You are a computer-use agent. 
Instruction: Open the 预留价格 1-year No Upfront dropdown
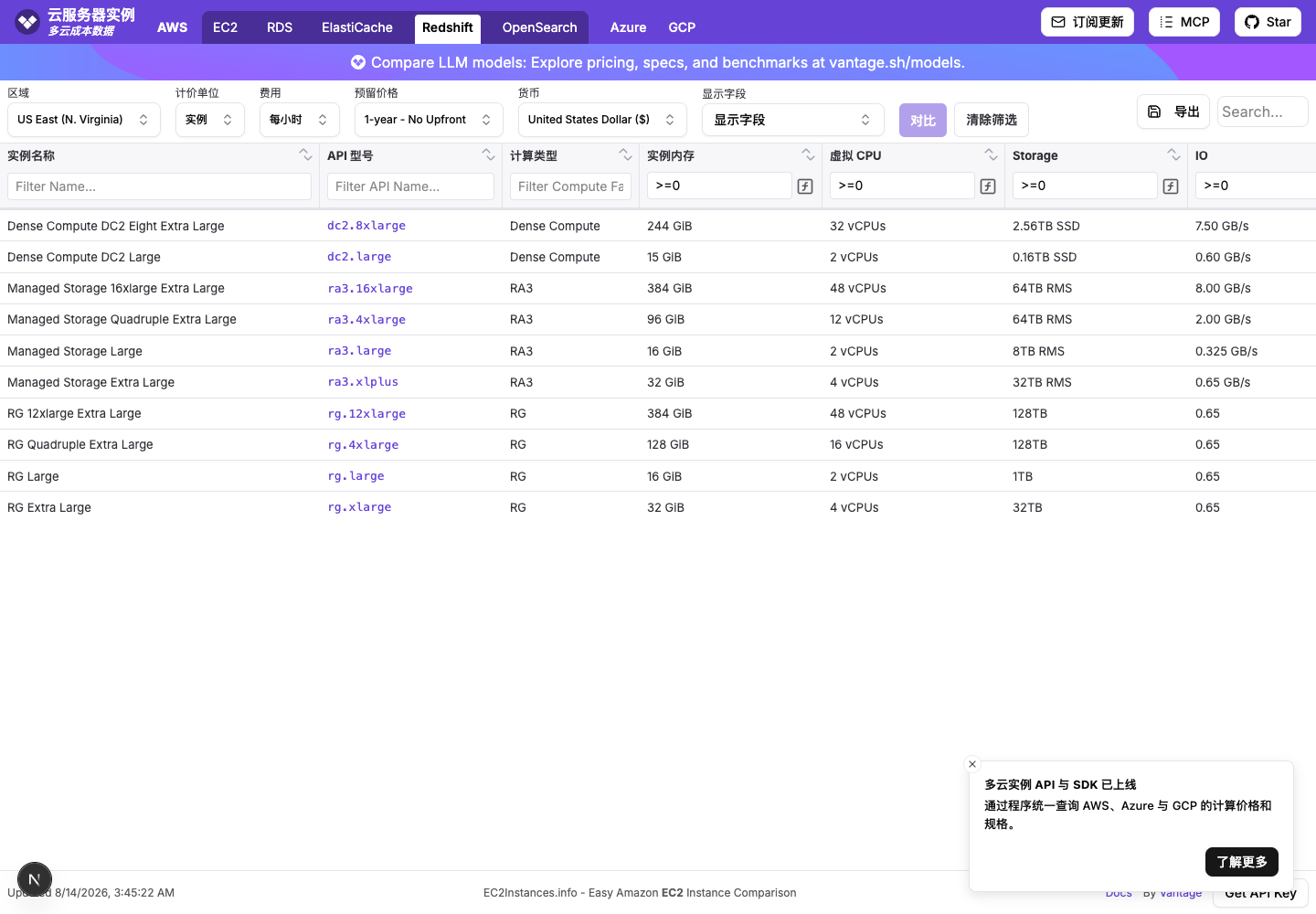click(x=429, y=120)
